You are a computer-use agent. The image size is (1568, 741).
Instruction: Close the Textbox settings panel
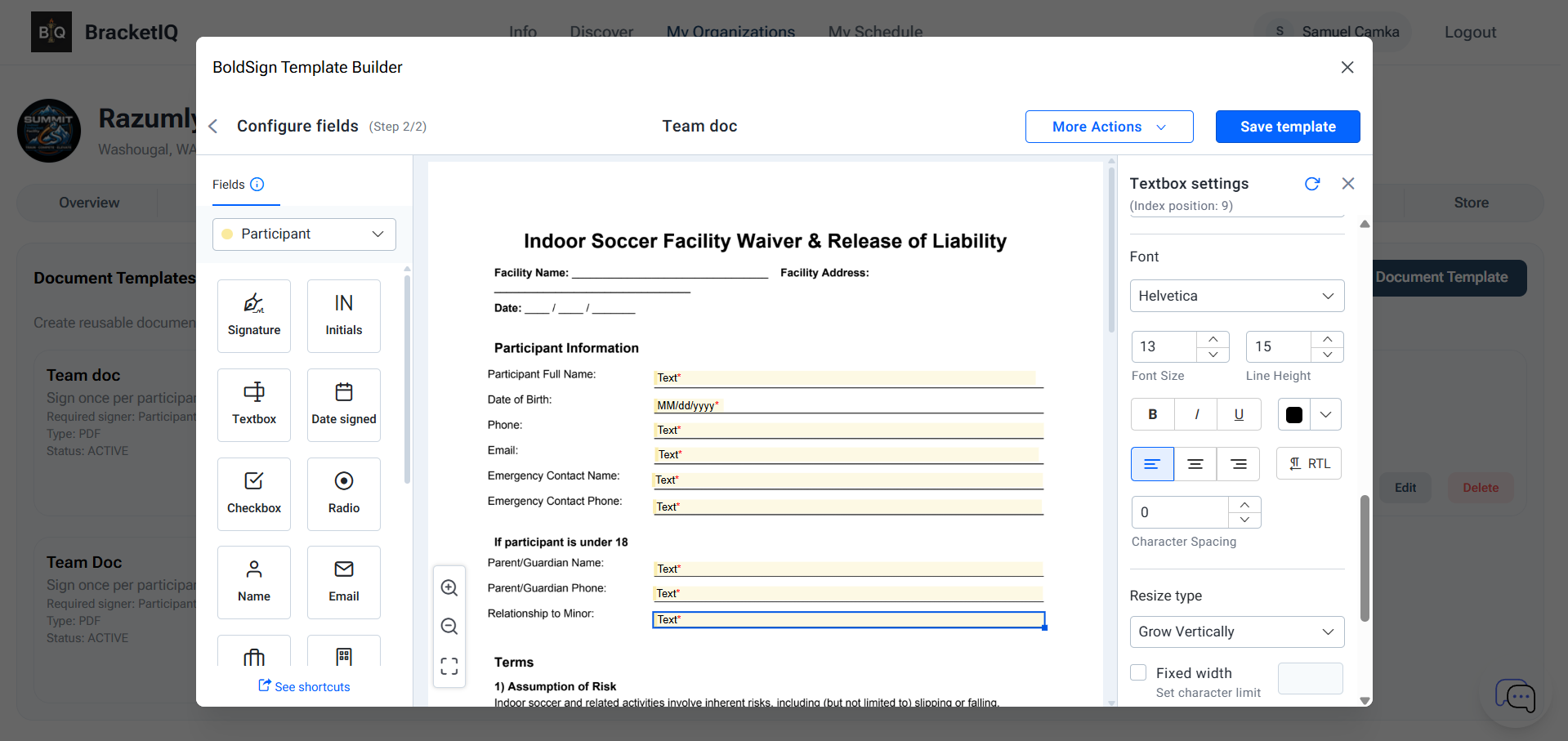point(1348,184)
